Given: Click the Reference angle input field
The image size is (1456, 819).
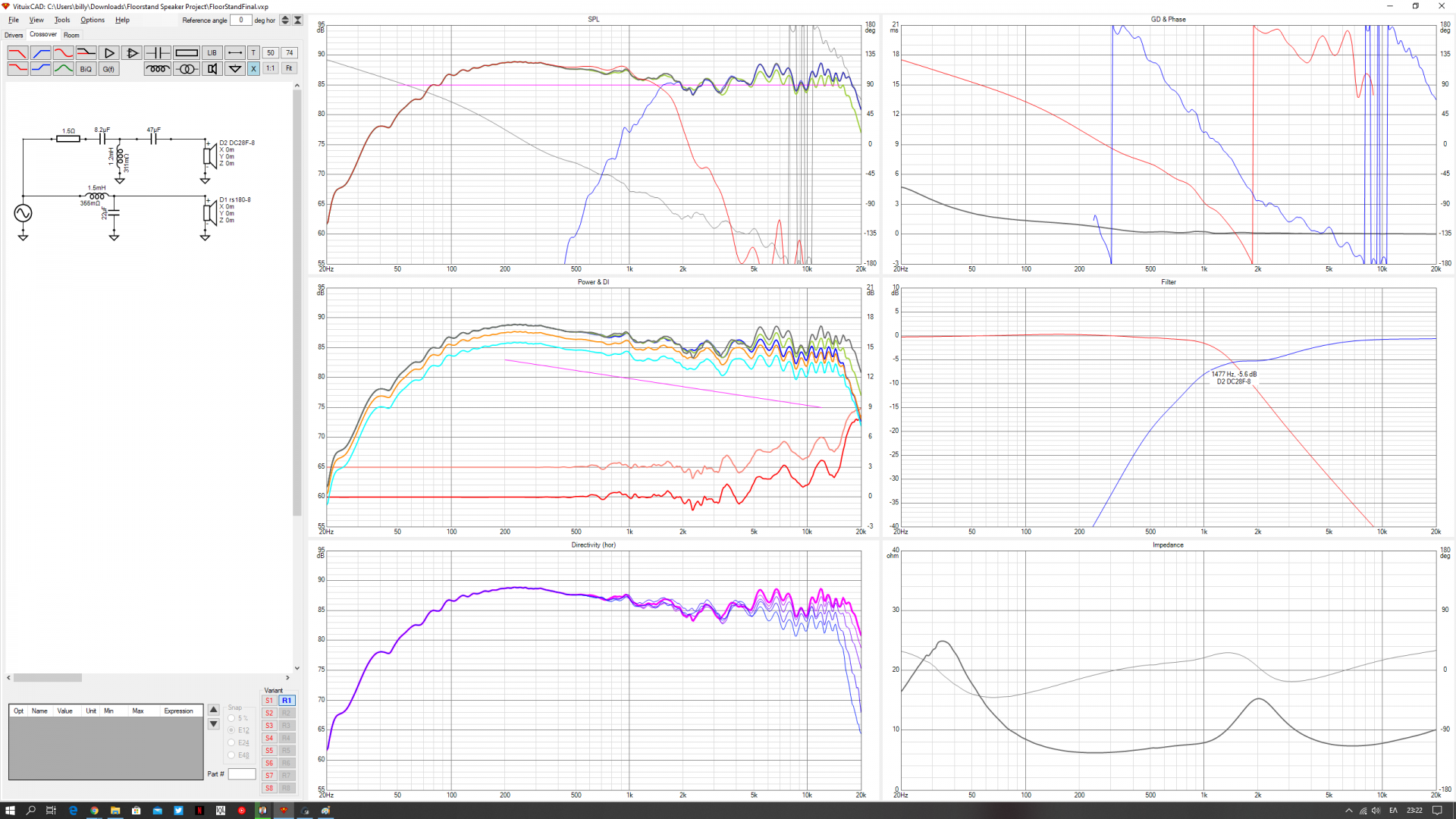Looking at the screenshot, I should (x=241, y=20).
